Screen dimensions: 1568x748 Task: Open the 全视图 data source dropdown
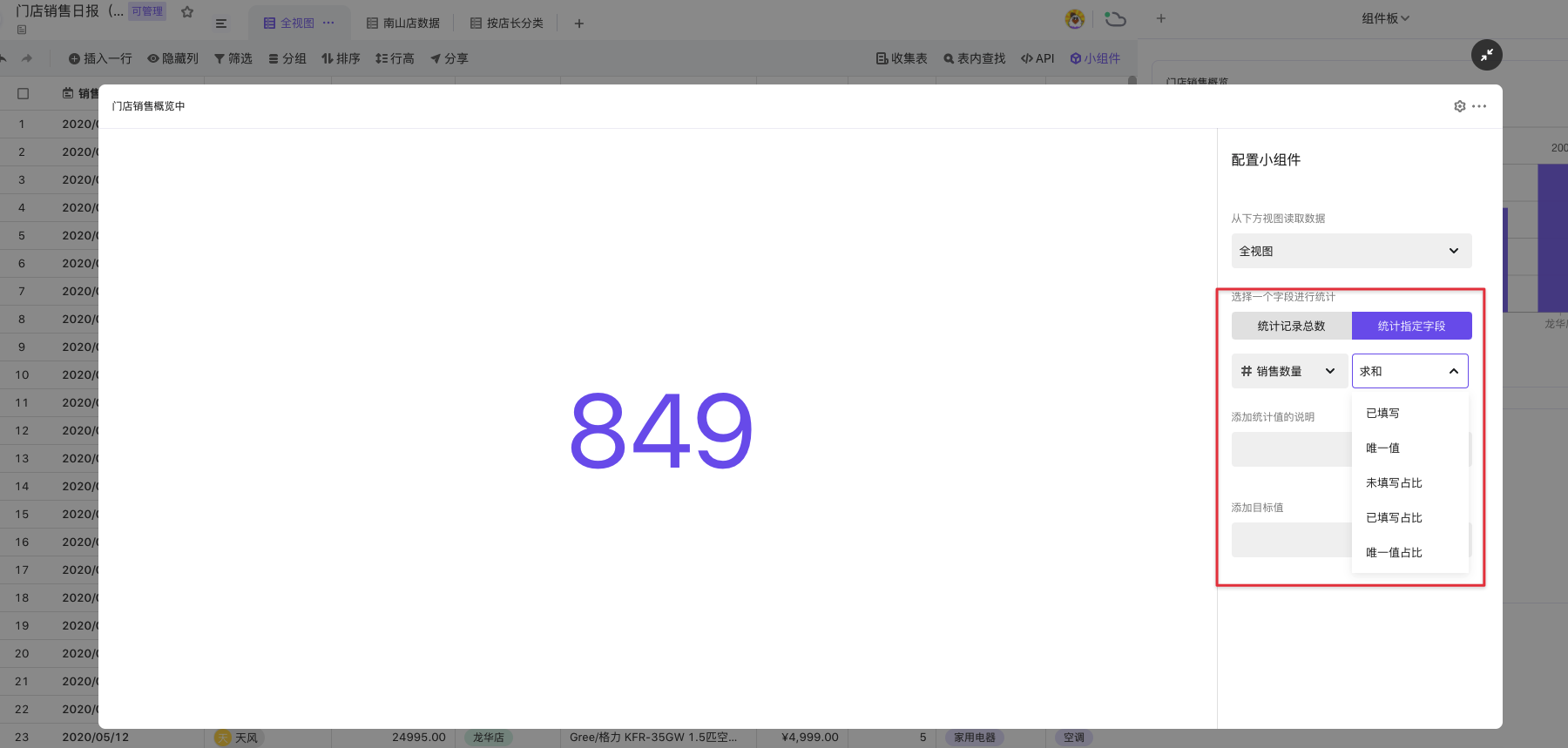click(x=1351, y=251)
